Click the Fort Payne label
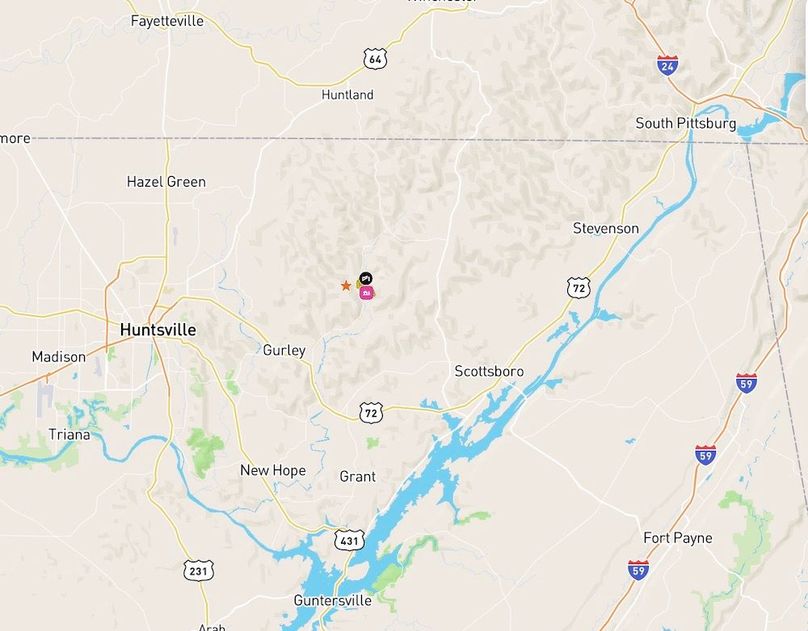The height and width of the screenshot is (631, 808). pos(678,538)
